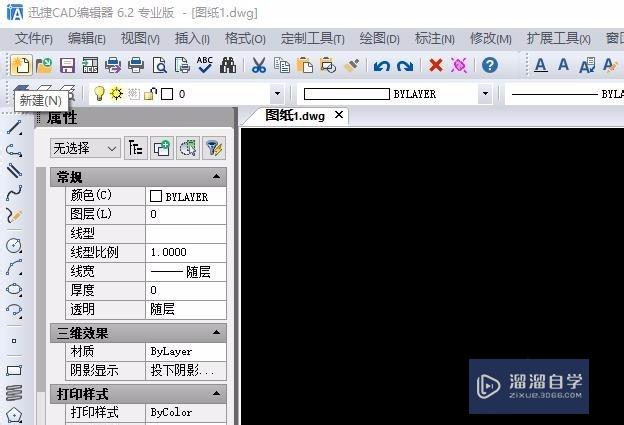This screenshot has width=624, height=425.
Task: Select the spline curve tool
Action: (x=14, y=193)
